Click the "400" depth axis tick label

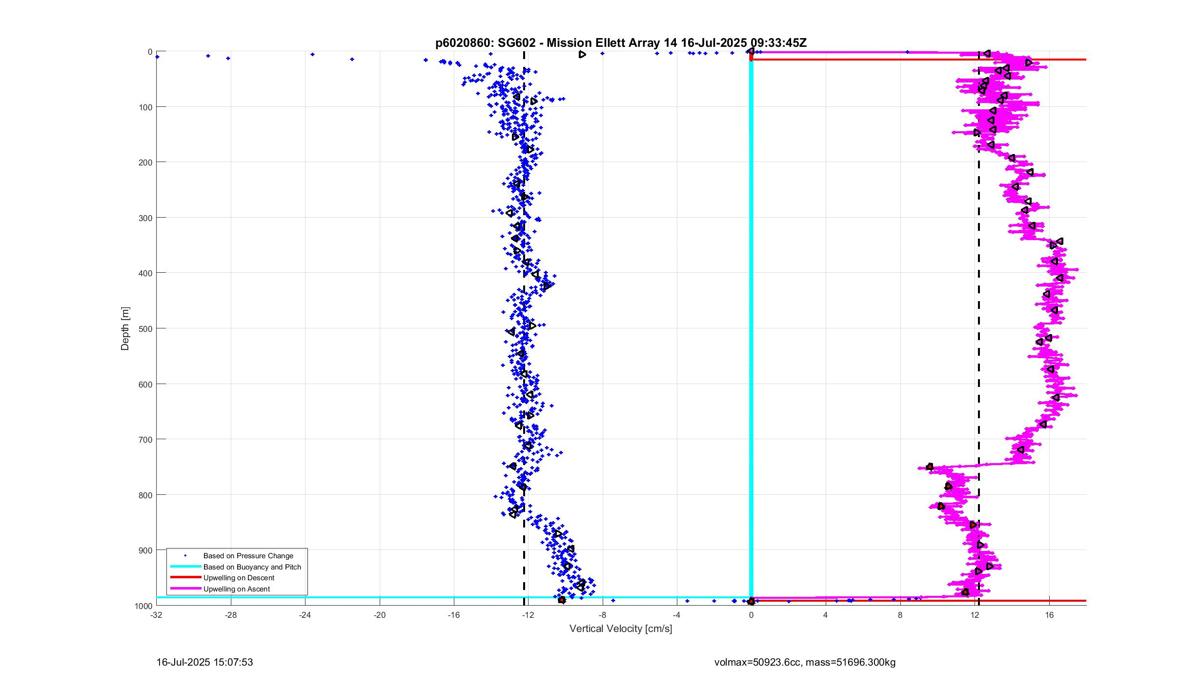(x=144, y=273)
